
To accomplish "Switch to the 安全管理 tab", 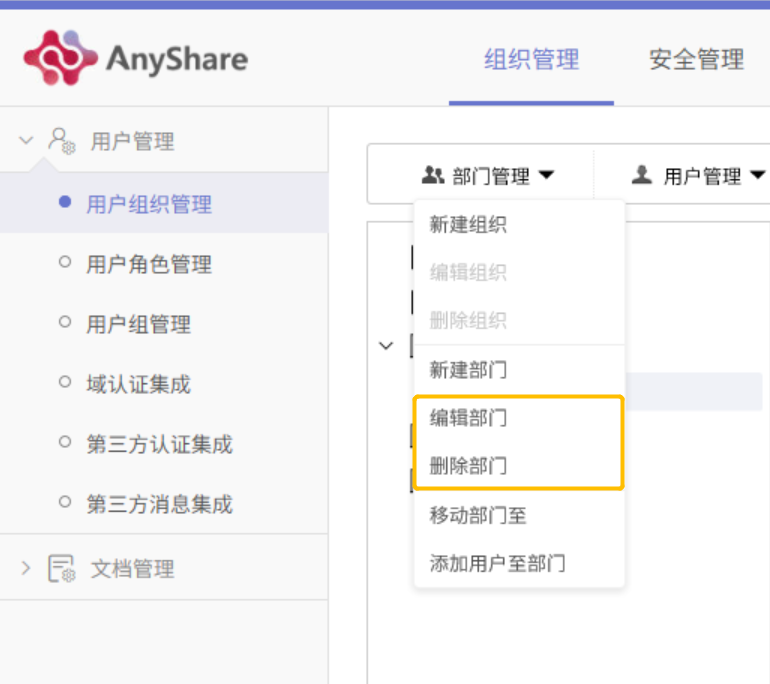I will coord(696,60).
